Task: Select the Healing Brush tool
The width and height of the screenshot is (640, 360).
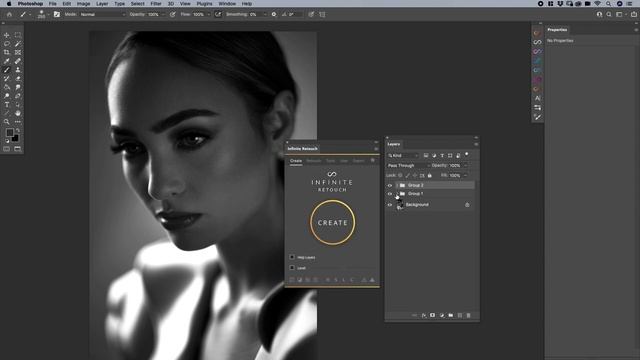Action: pos(18,61)
